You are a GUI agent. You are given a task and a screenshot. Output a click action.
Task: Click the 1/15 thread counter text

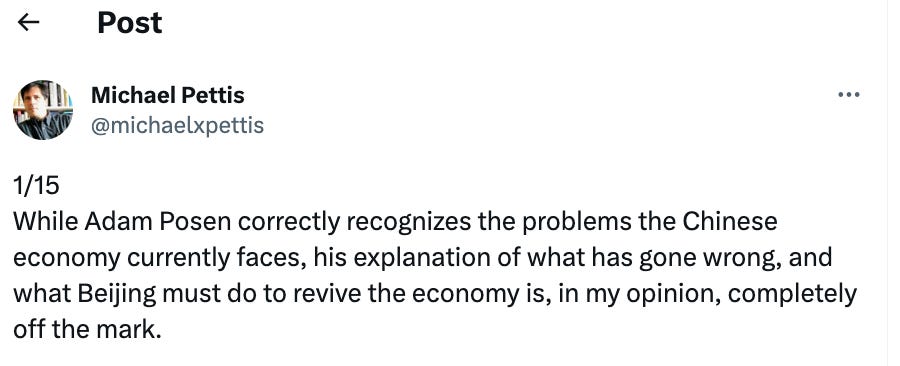(x=36, y=185)
